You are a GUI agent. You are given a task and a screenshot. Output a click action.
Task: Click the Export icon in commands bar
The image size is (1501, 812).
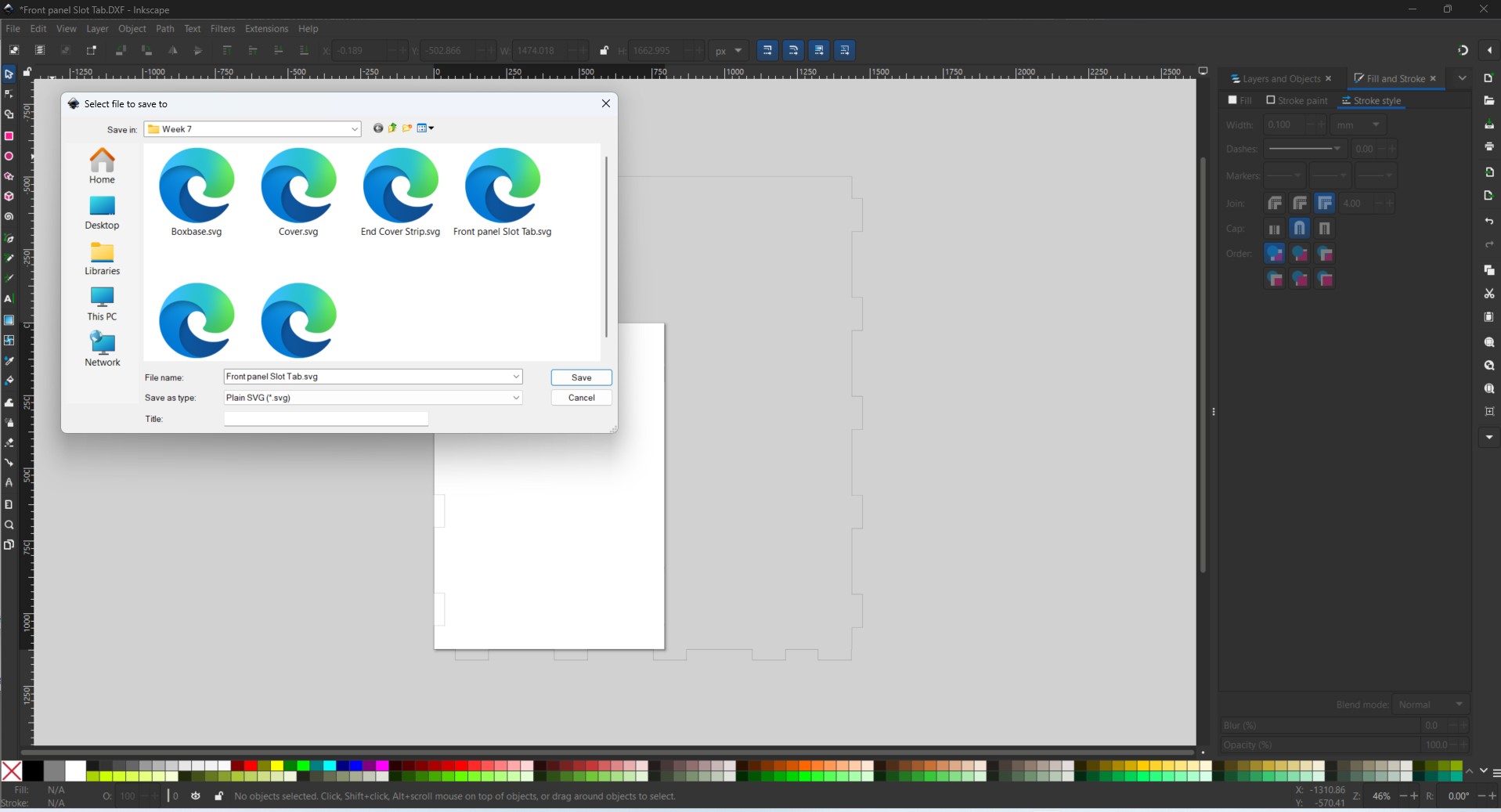click(1489, 196)
